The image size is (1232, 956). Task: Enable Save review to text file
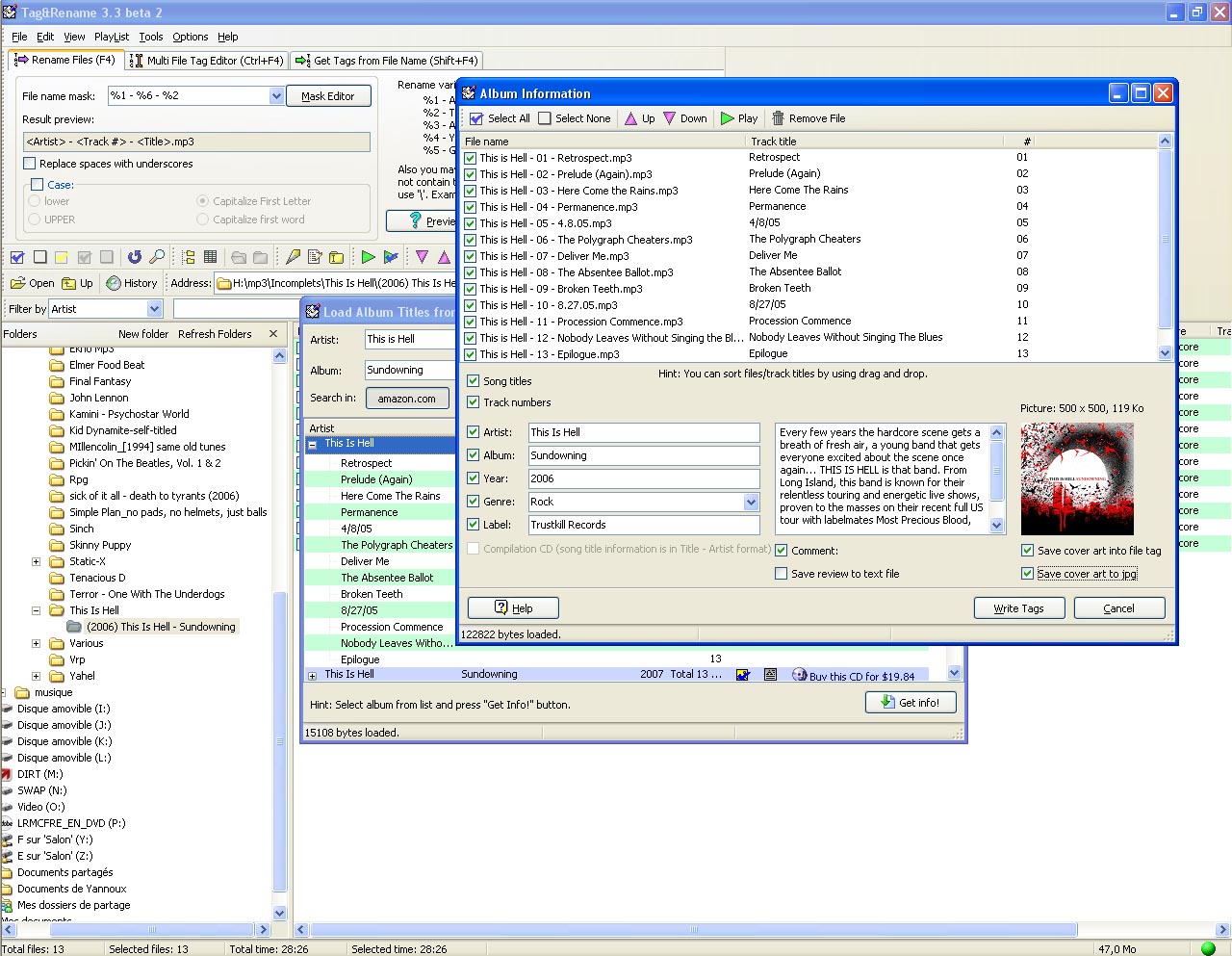click(782, 574)
